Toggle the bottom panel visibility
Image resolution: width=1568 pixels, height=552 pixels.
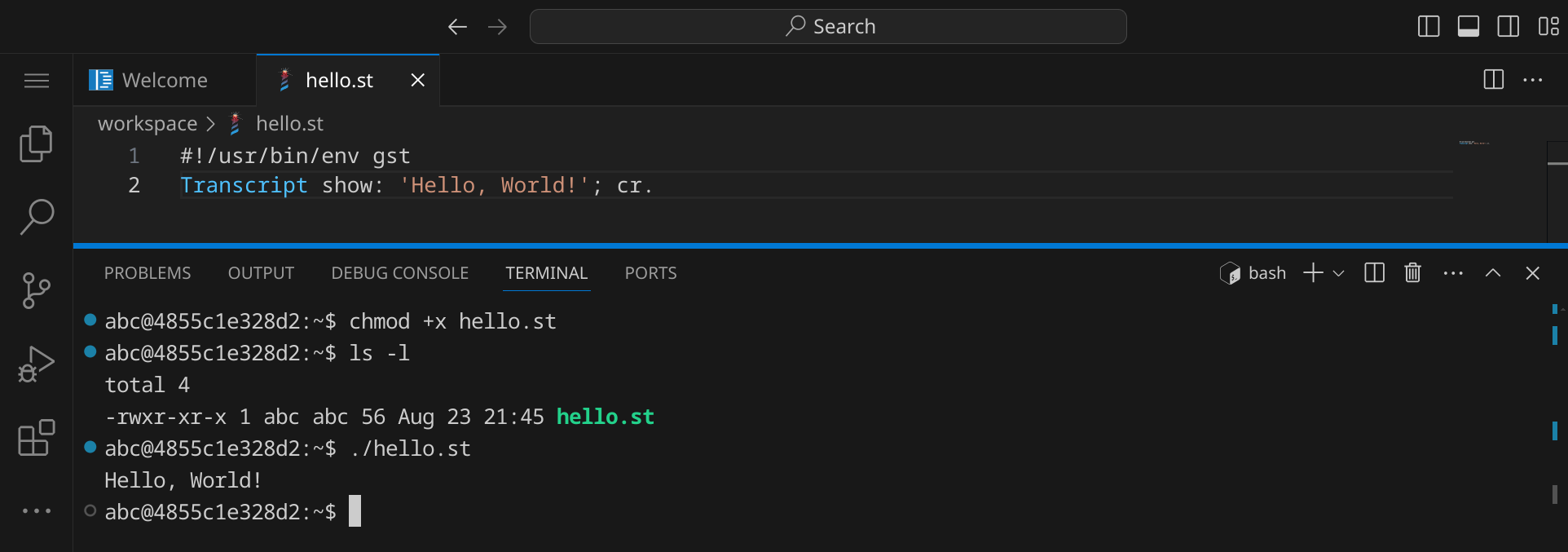click(x=1469, y=27)
